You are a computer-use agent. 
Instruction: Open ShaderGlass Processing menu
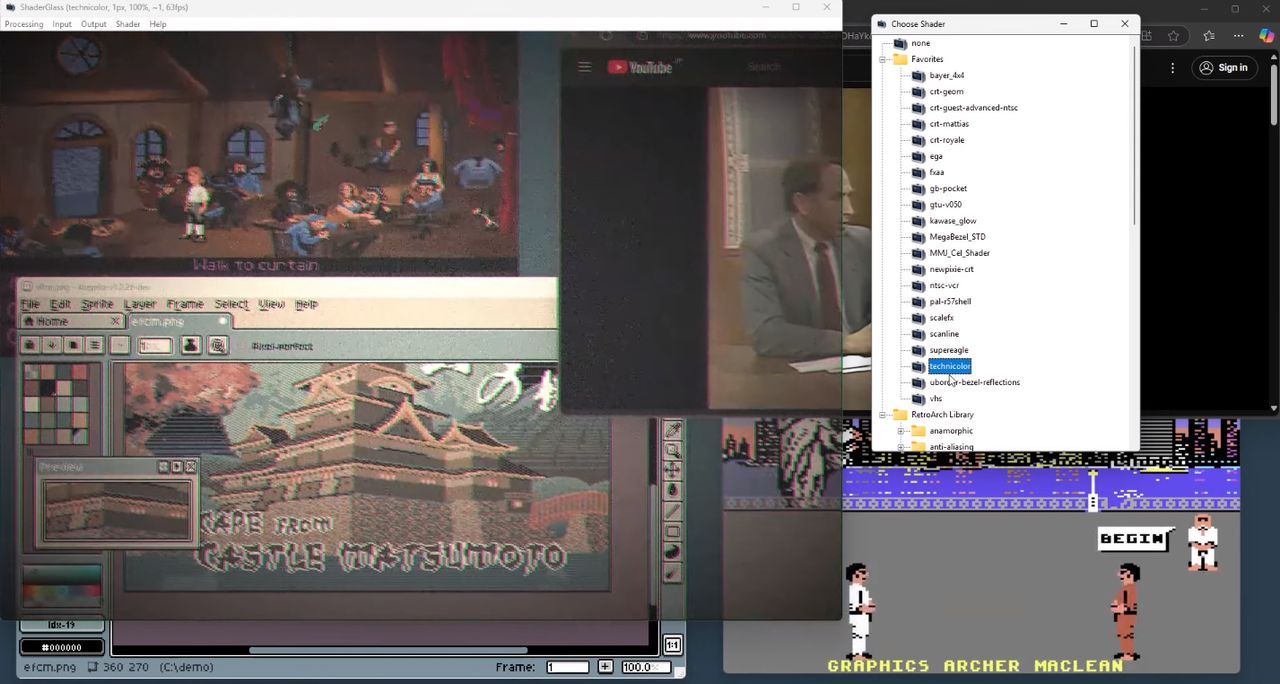[x=23, y=24]
